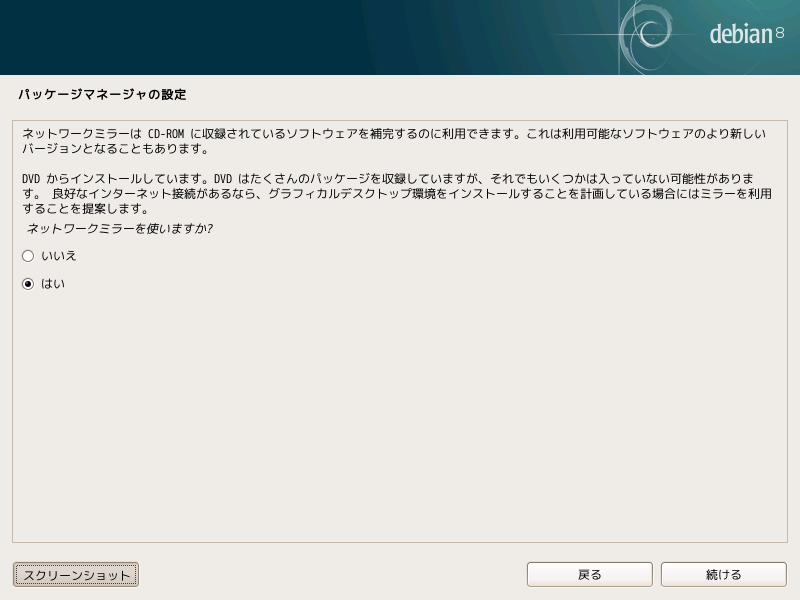This screenshot has height=600, width=800.
Task: Go back with the 戻る button
Action: (x=589, y=575)
